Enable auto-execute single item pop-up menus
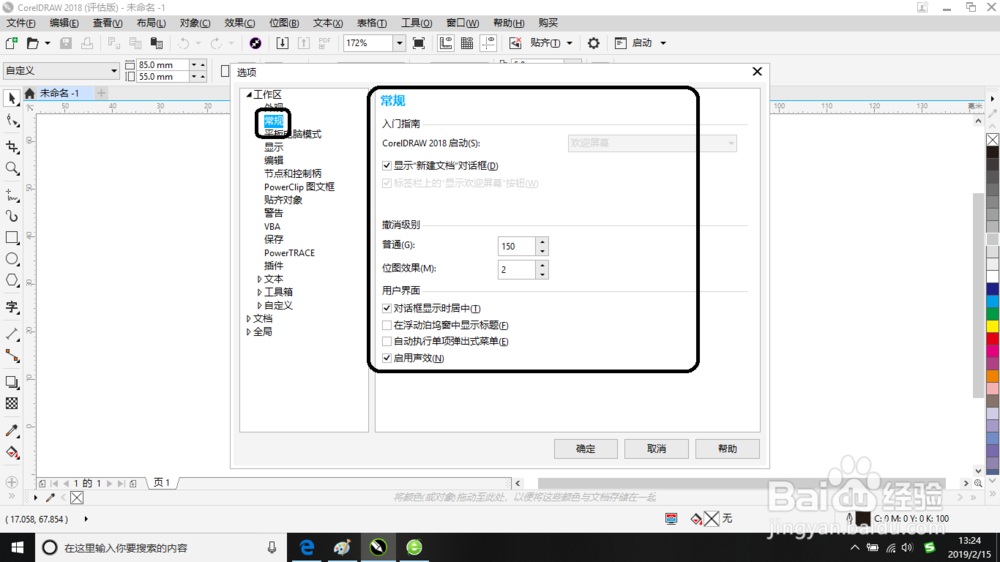 [386, 341]
